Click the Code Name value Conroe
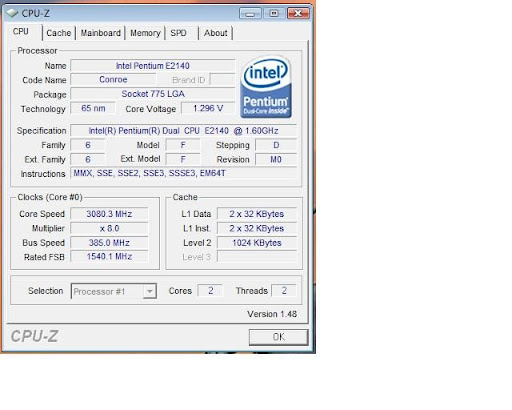This screenshot has width=512, height=410. pyautogui.click(x=113, y=80)
